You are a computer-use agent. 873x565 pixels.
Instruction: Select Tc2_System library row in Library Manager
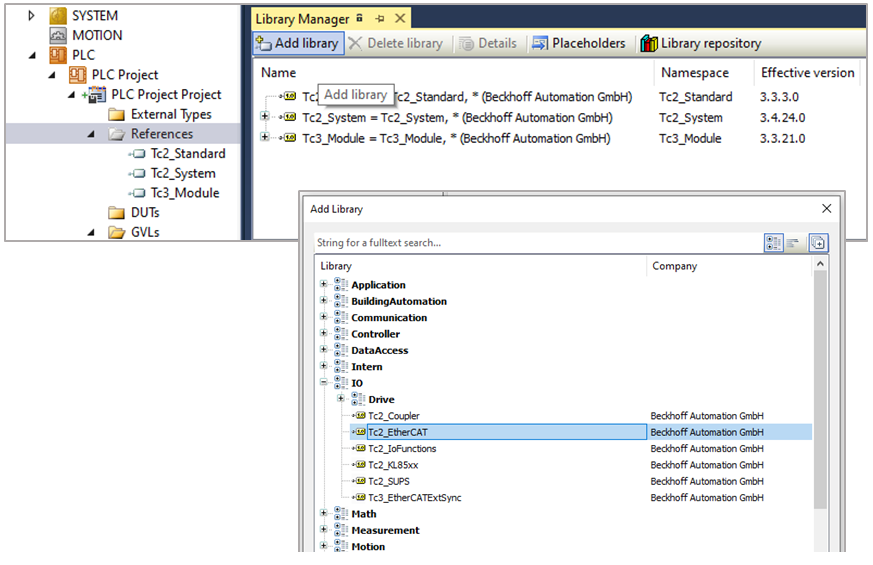pos(457,118)
